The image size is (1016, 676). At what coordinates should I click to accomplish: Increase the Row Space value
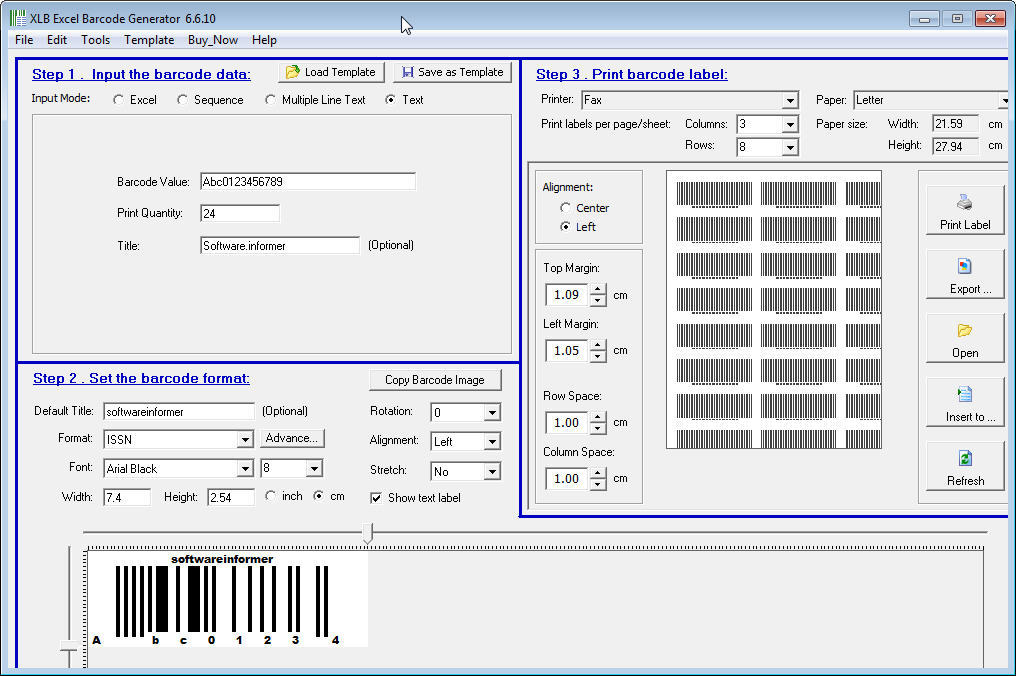[599, 417]
